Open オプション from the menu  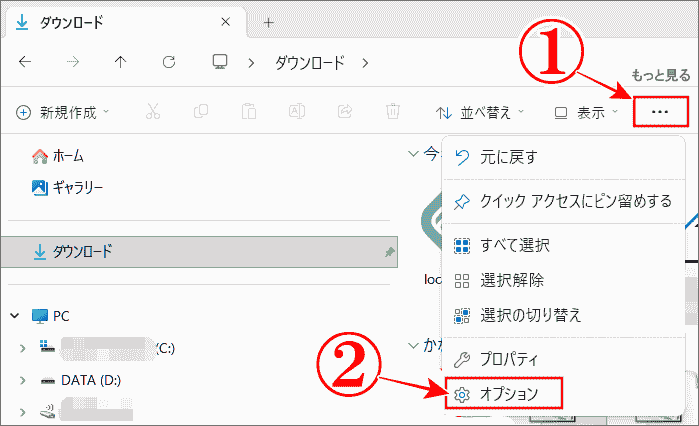tap(504, 394)
